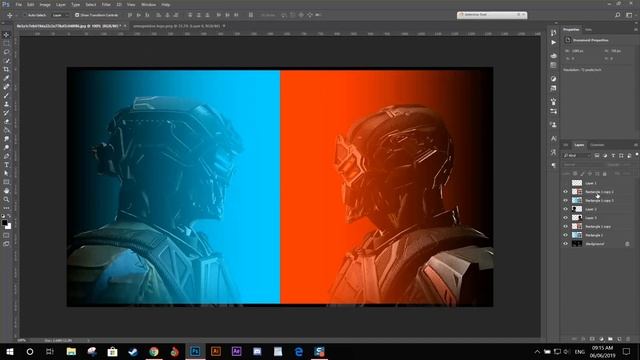Click delete layer trash icon
This screenshot has width=640, height=360.
click(628, 339)
